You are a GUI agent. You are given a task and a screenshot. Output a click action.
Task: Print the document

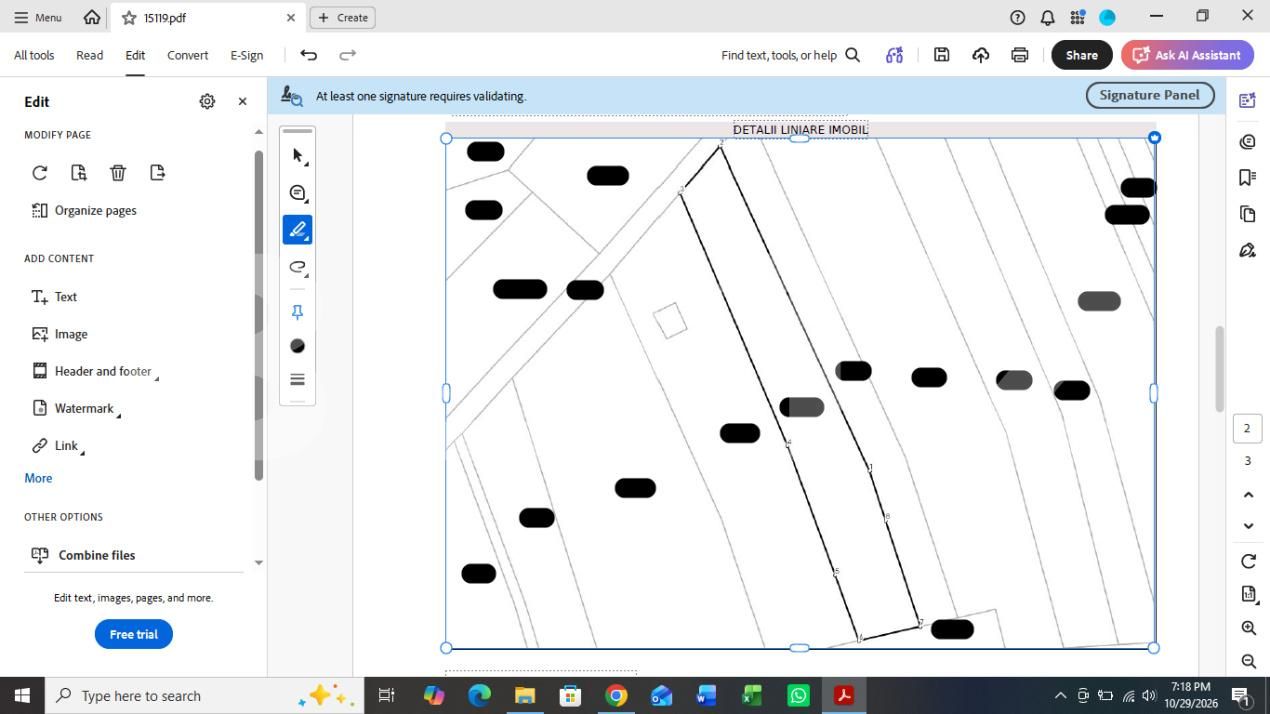point(1019,55)
